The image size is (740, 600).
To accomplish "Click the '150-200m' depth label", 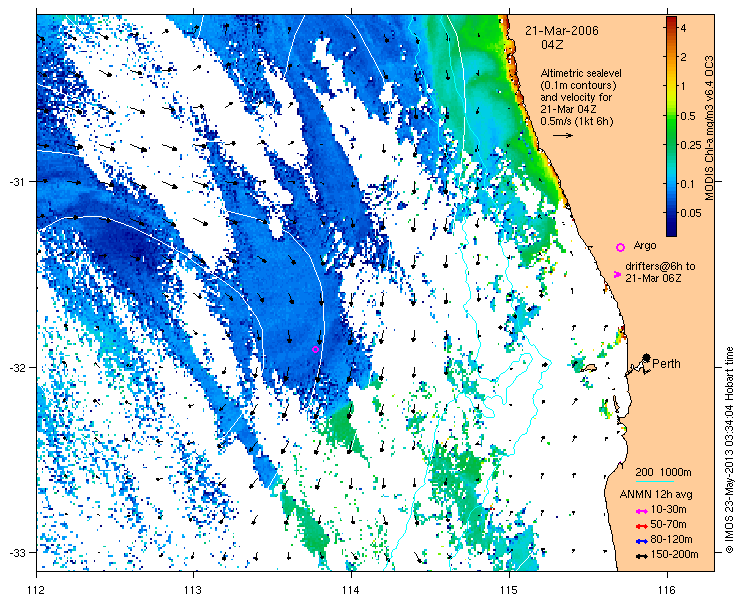I will [674, 555].
